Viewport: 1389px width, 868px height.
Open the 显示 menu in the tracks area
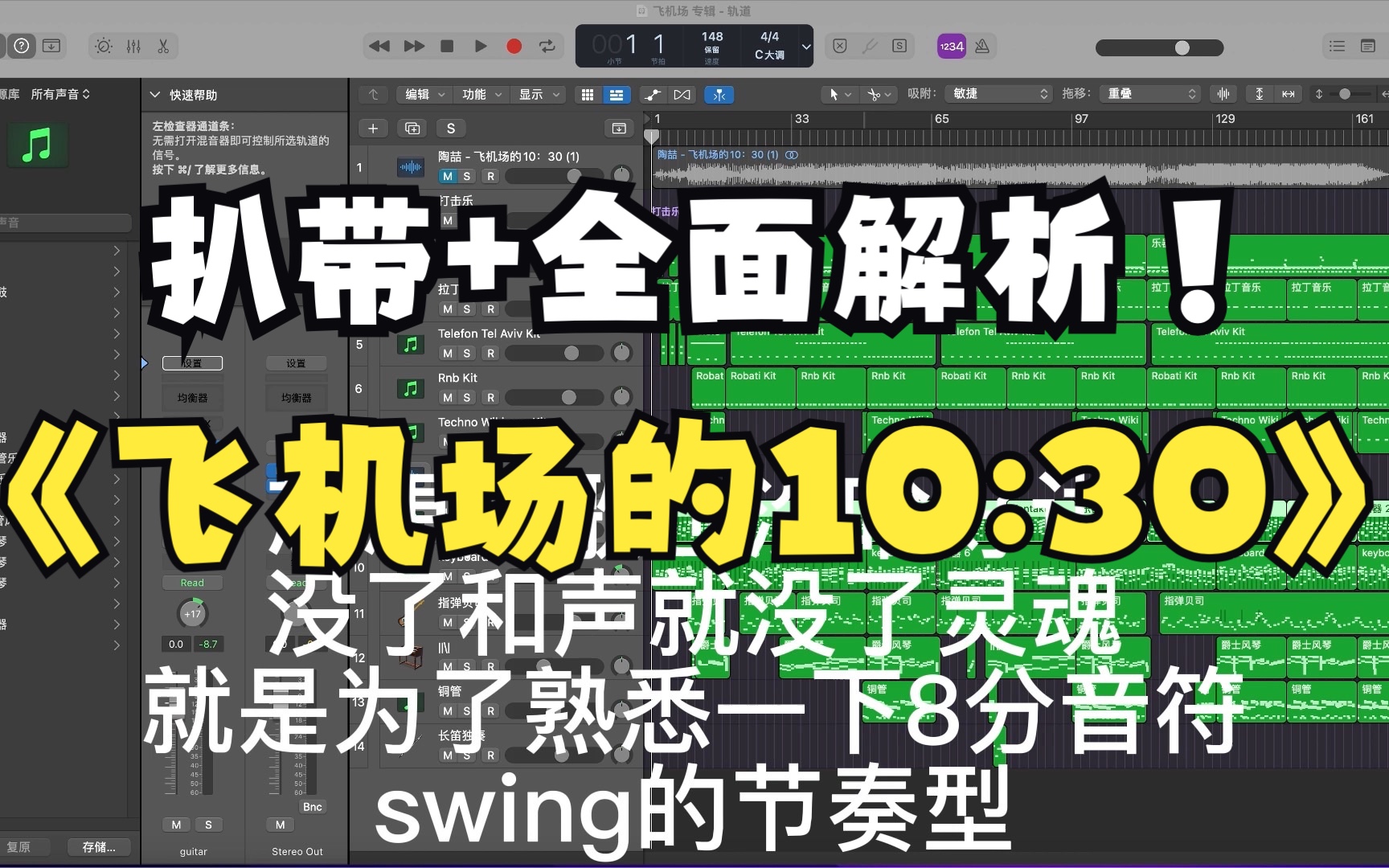coord(539,94)
